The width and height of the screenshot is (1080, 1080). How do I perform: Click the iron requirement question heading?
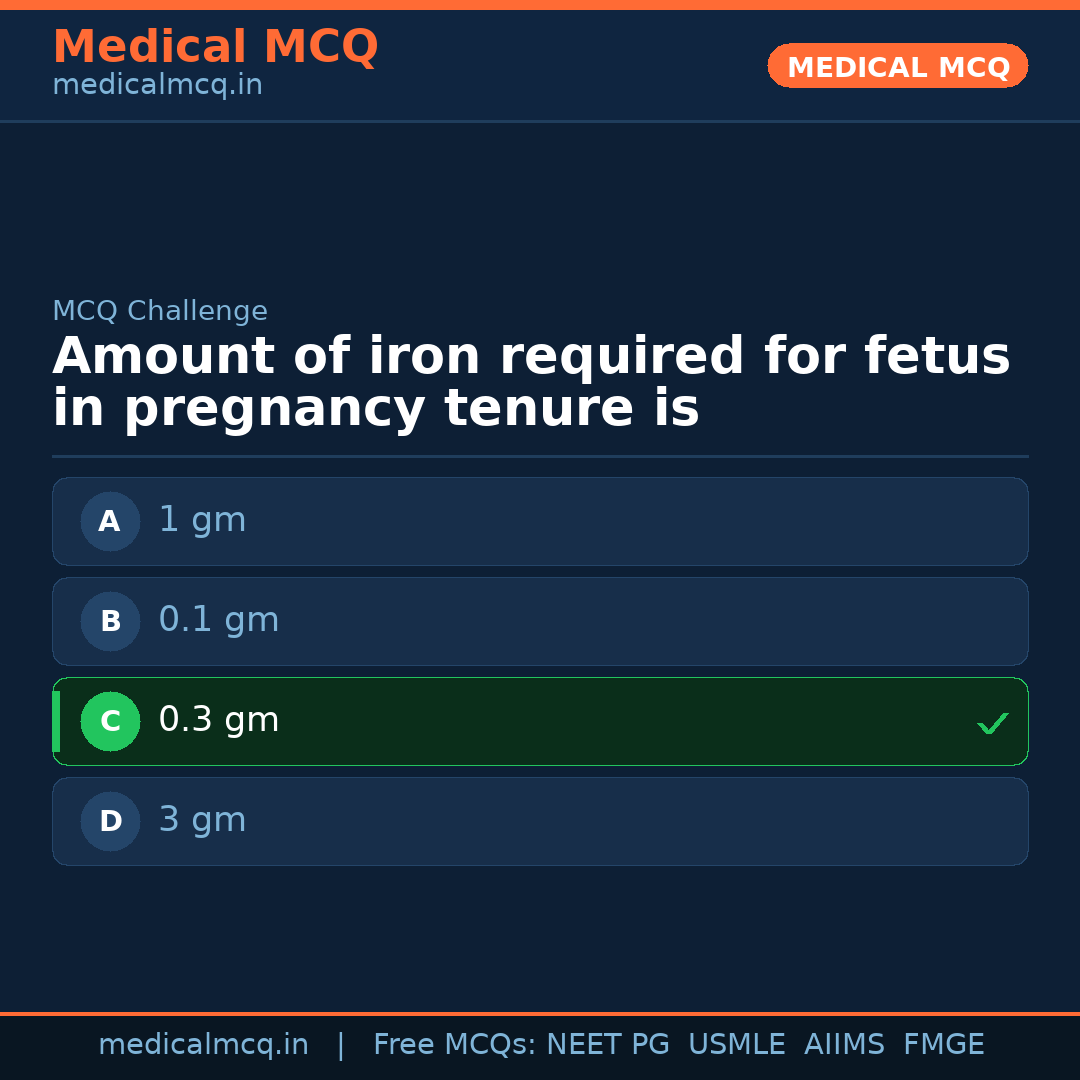[530, 383]
